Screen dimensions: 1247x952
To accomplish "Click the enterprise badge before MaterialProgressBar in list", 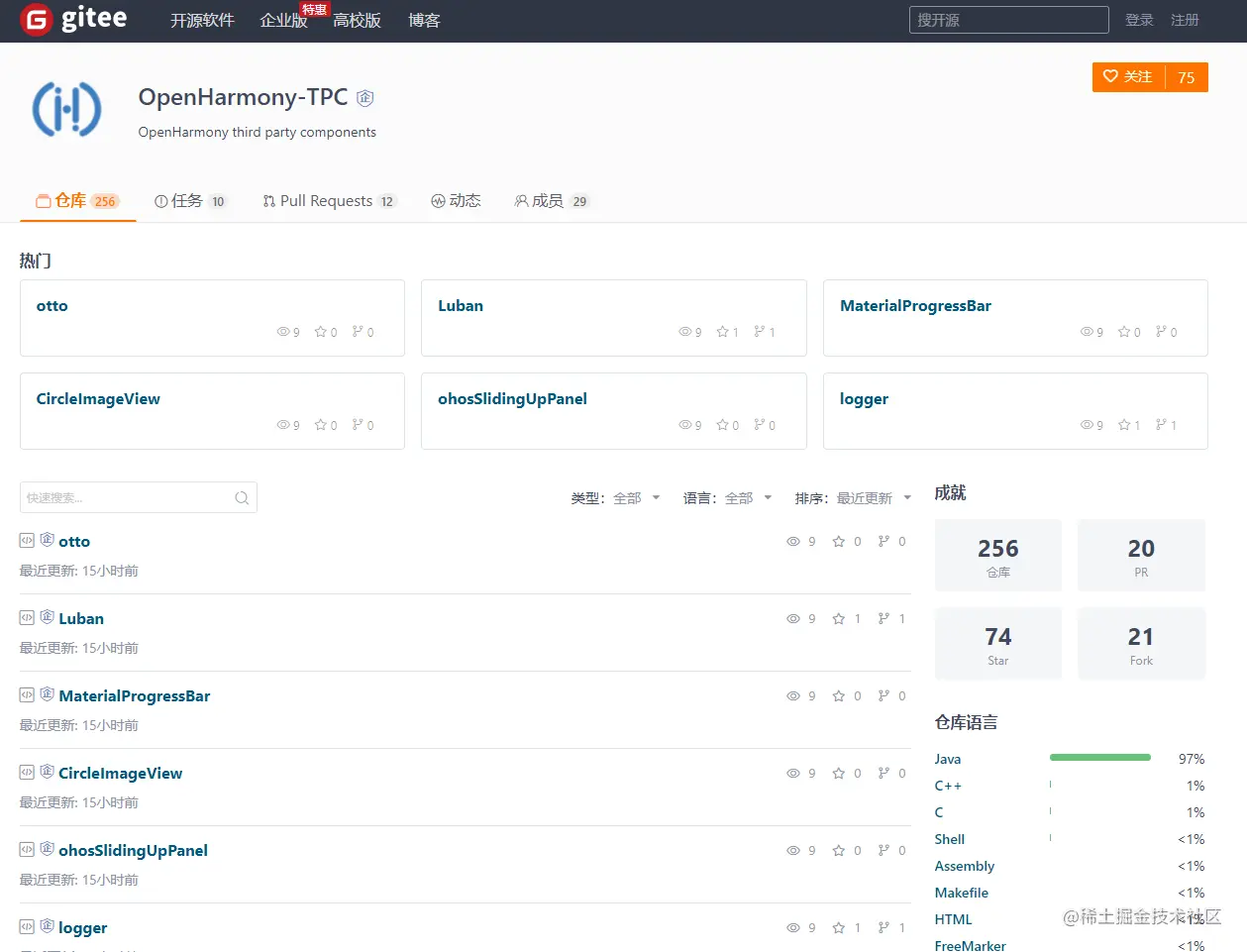I will [x=47, y=694].
